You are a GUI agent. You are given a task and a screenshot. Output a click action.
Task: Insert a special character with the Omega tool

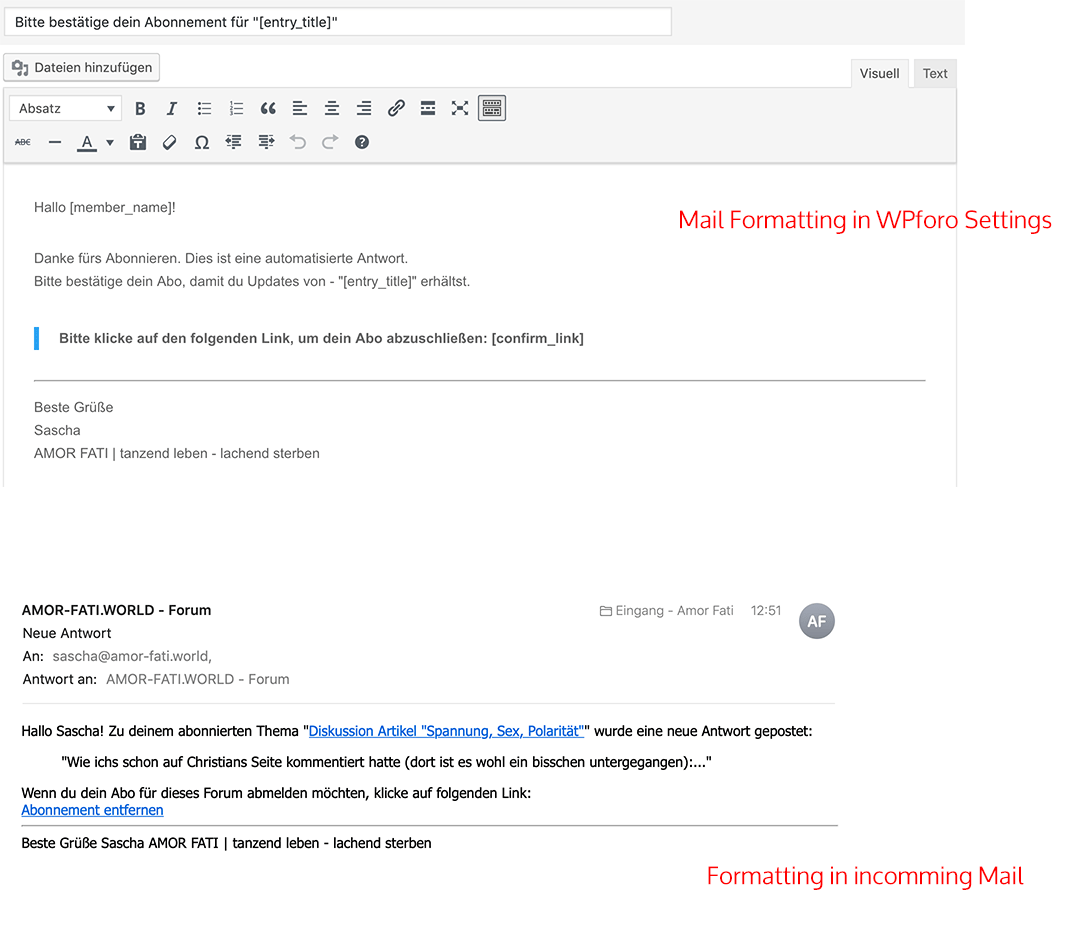(x=201, y=142)
